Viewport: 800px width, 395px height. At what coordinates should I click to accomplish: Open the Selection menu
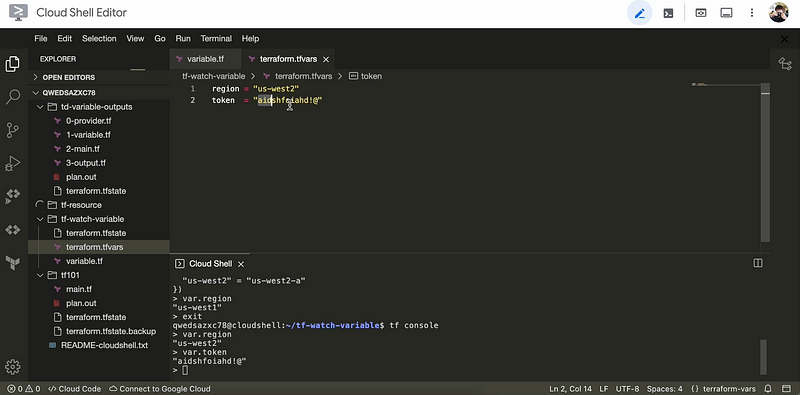(99, 38)
